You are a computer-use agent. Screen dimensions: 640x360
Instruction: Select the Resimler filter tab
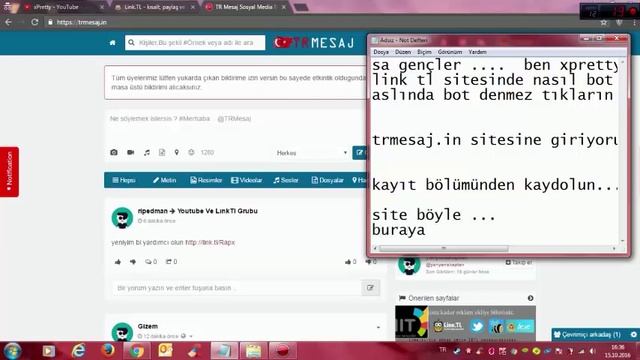tap(206, 180)
